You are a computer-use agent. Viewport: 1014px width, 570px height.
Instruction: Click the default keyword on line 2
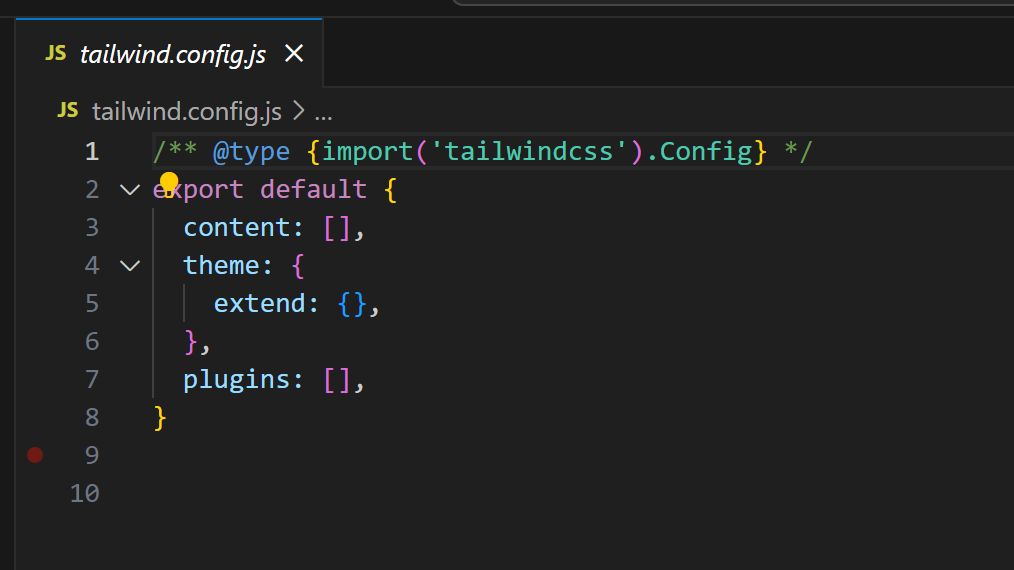(x=314, y=190)
